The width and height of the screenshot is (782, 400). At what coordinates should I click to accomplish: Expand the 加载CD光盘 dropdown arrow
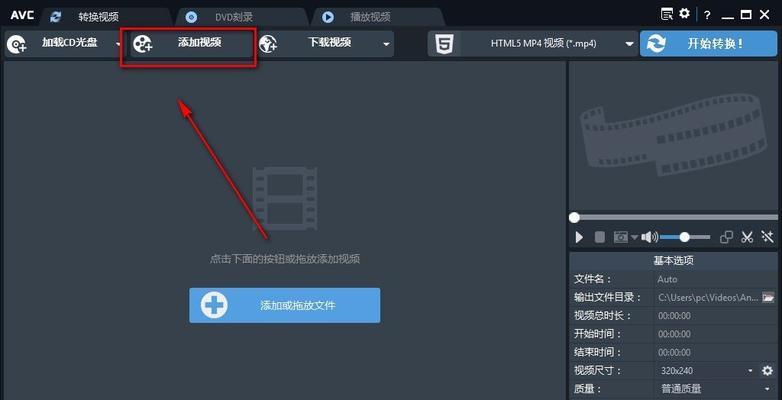click(119, 44)
